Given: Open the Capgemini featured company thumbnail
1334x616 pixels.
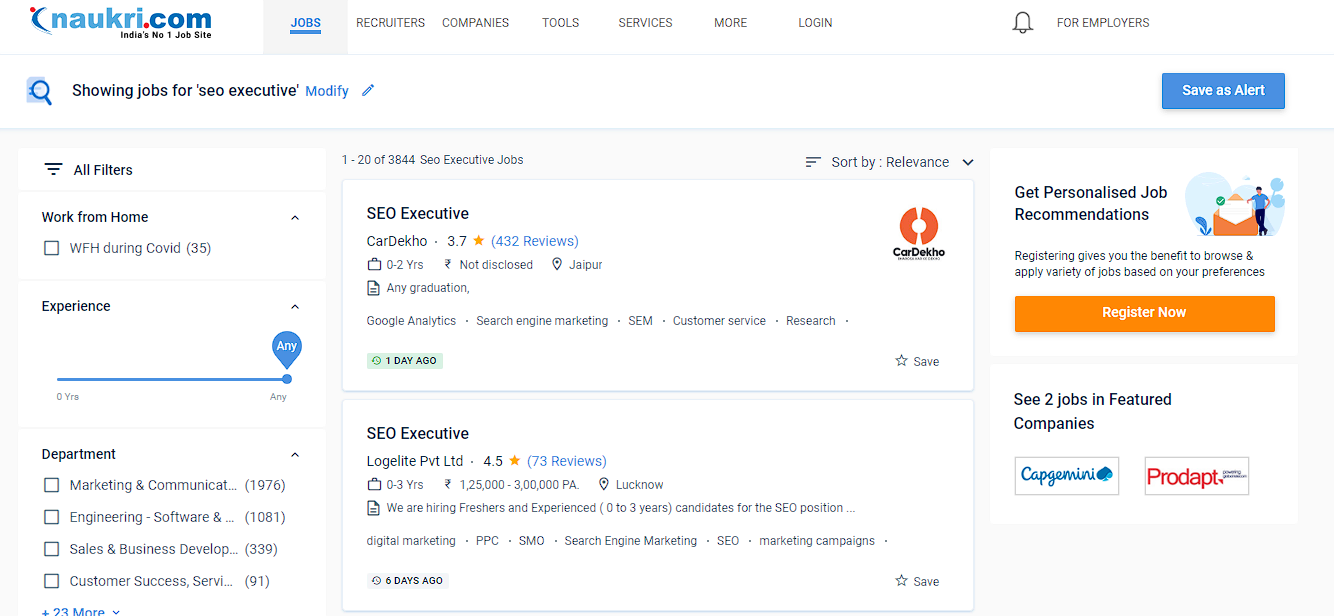Looking at the screenshot, I should point(1066,475).
